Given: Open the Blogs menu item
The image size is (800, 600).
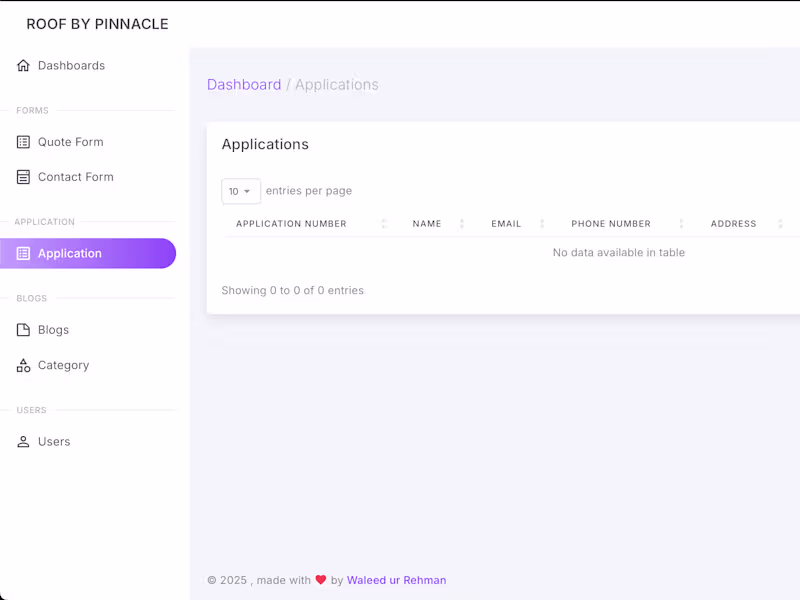Looking at the screenshot, I should click(x=54, y=330).
